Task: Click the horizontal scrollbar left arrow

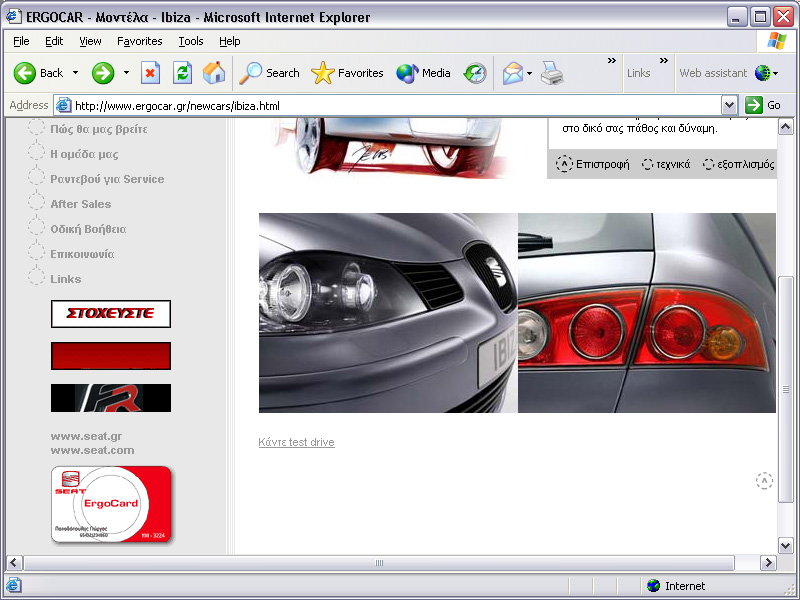Action: pyautogui.click(x=14, y=563)
